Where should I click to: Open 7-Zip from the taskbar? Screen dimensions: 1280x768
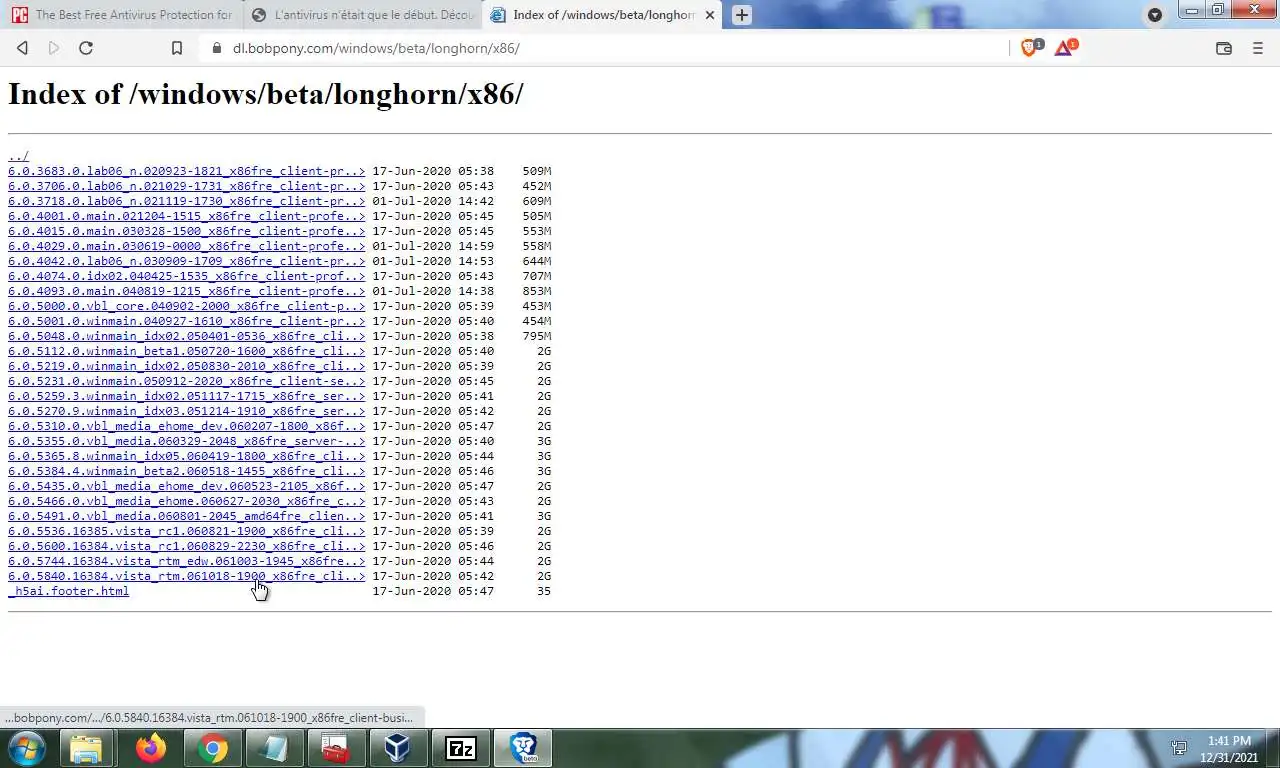(x=460, y=748)
